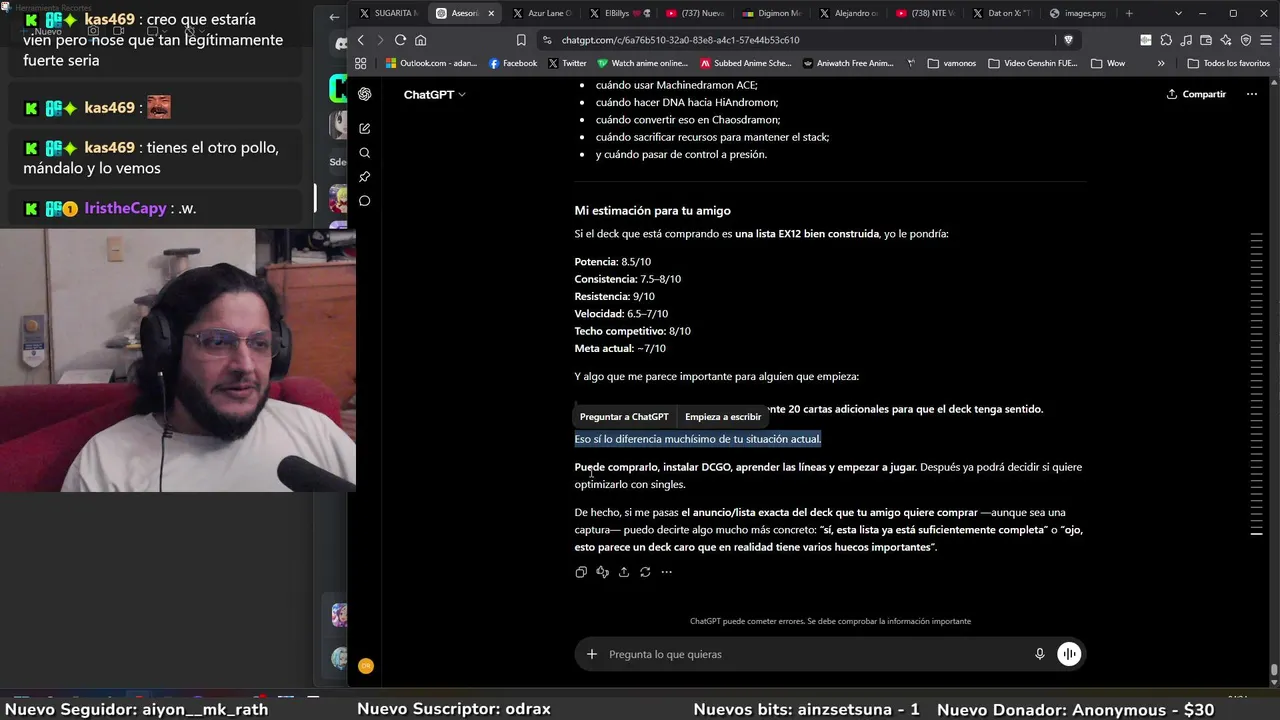Click the browser address bar URL
Image resolution: width=1280 pixels, height=720 pixels.
tap(680, 40)
